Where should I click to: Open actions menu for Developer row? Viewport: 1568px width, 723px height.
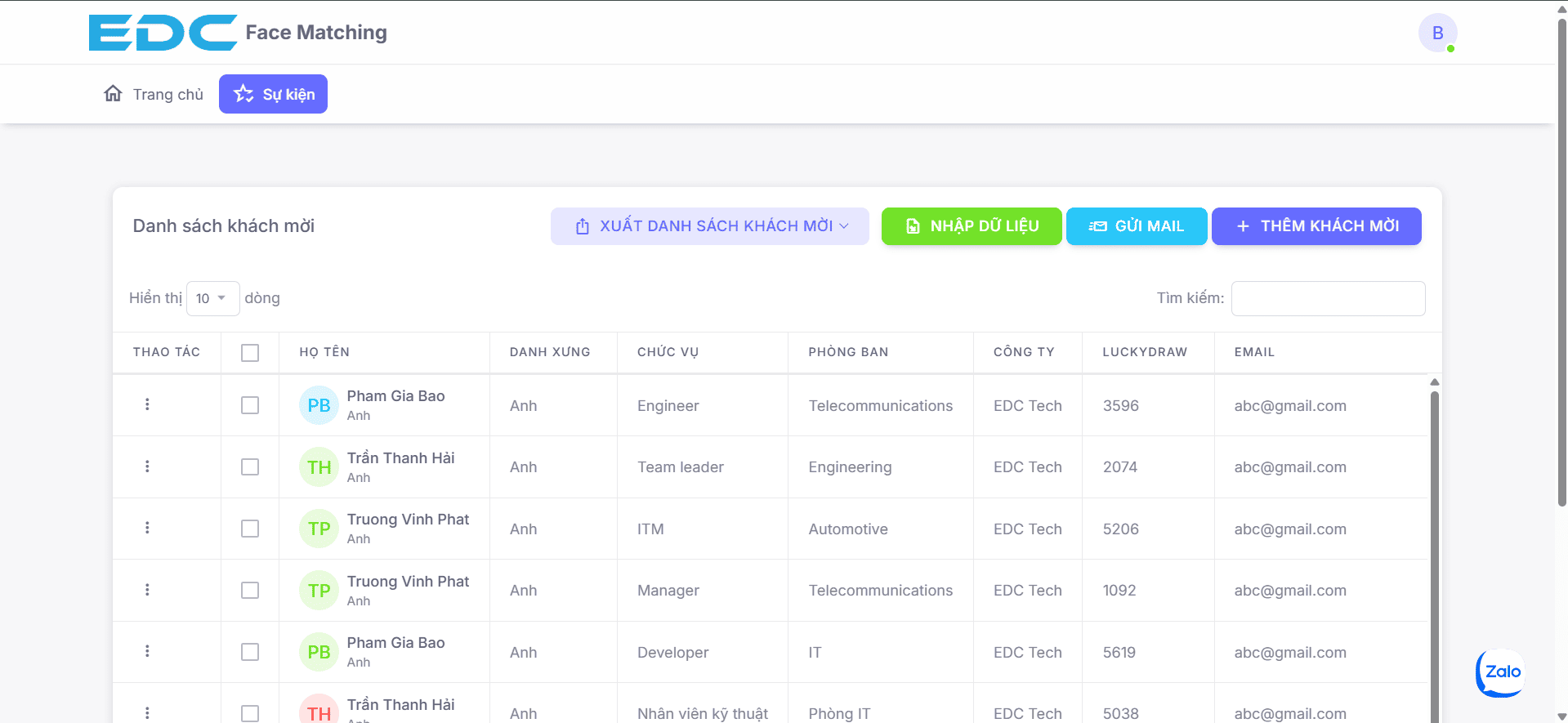coord(147,651)
